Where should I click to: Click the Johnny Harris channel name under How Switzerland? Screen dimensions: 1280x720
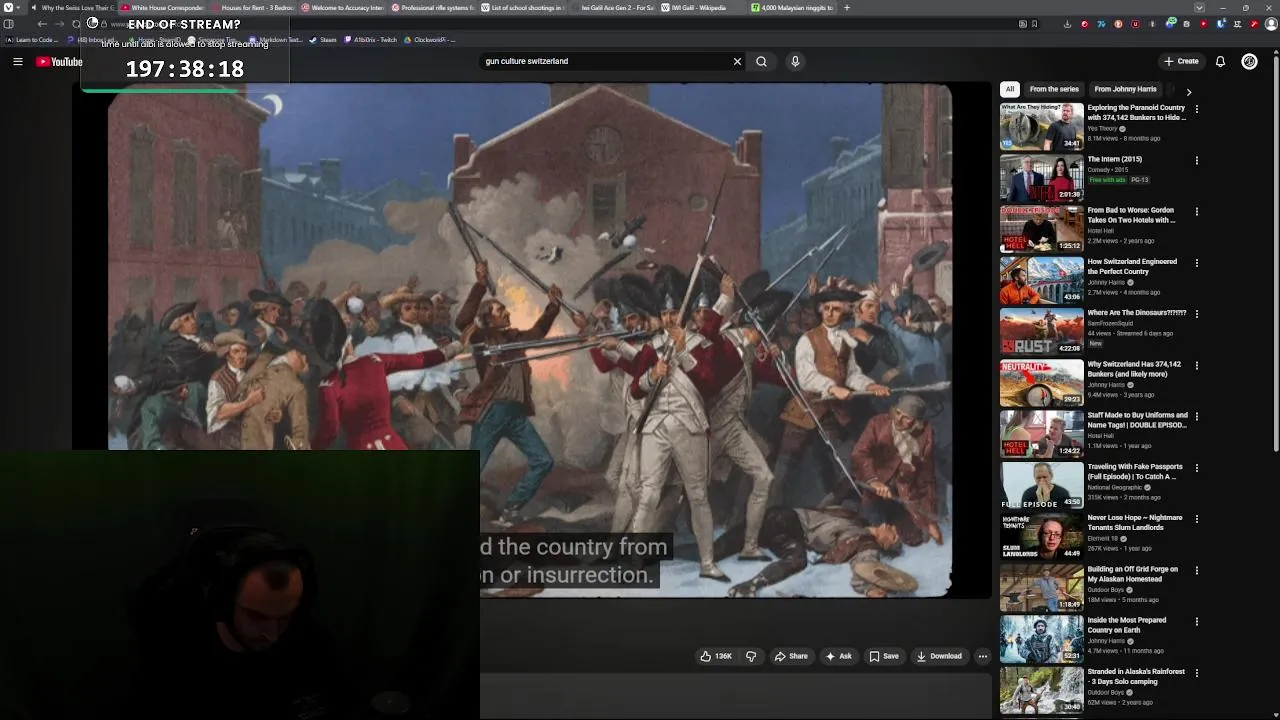(1106, 282)
